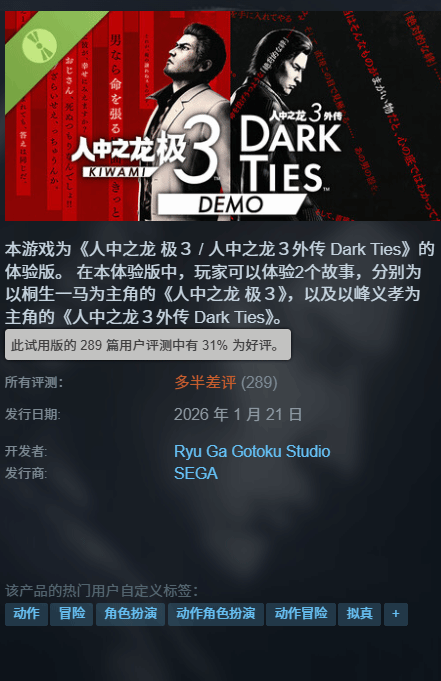Click the white DEMO banner on header image
Image resolution: width=441 pixels, height=681 pixels.
[x=231, y=204]
